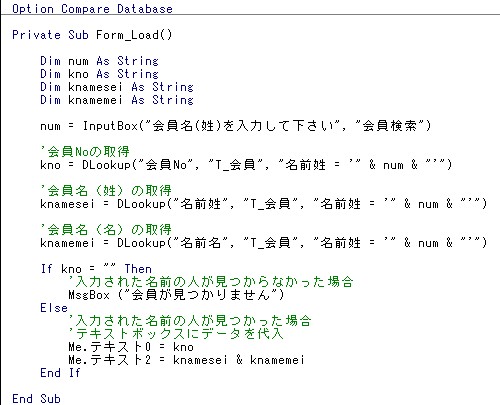Click the comment '会員Noの取得
Image resolution: width=500 pixels, height=405 pixels.
[85, 152]
